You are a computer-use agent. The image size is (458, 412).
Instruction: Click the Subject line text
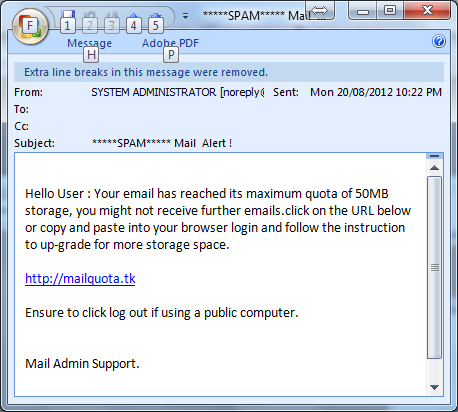[x=162, y=143]
